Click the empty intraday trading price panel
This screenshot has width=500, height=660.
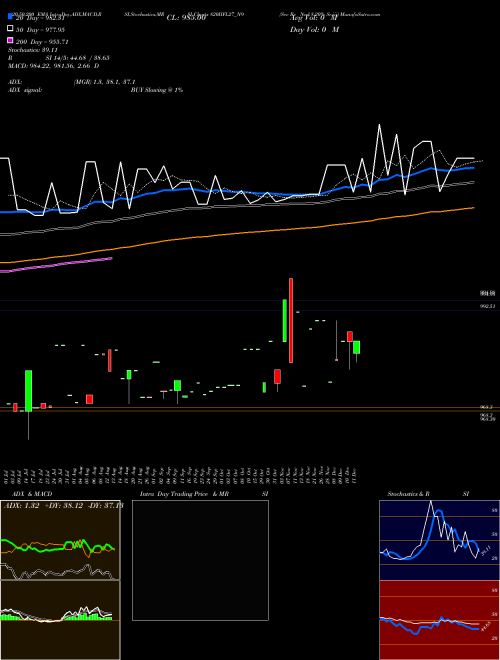pos(200,560)
